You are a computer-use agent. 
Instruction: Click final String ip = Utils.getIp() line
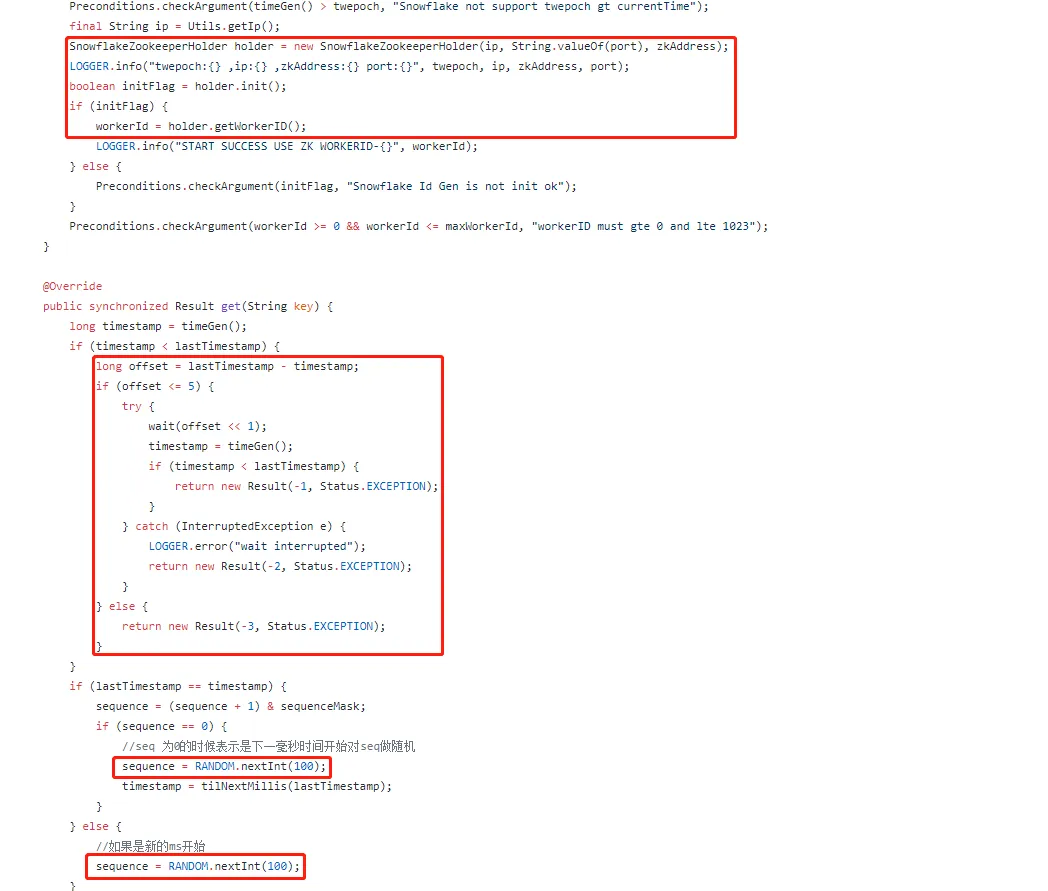tap(174, 26)
